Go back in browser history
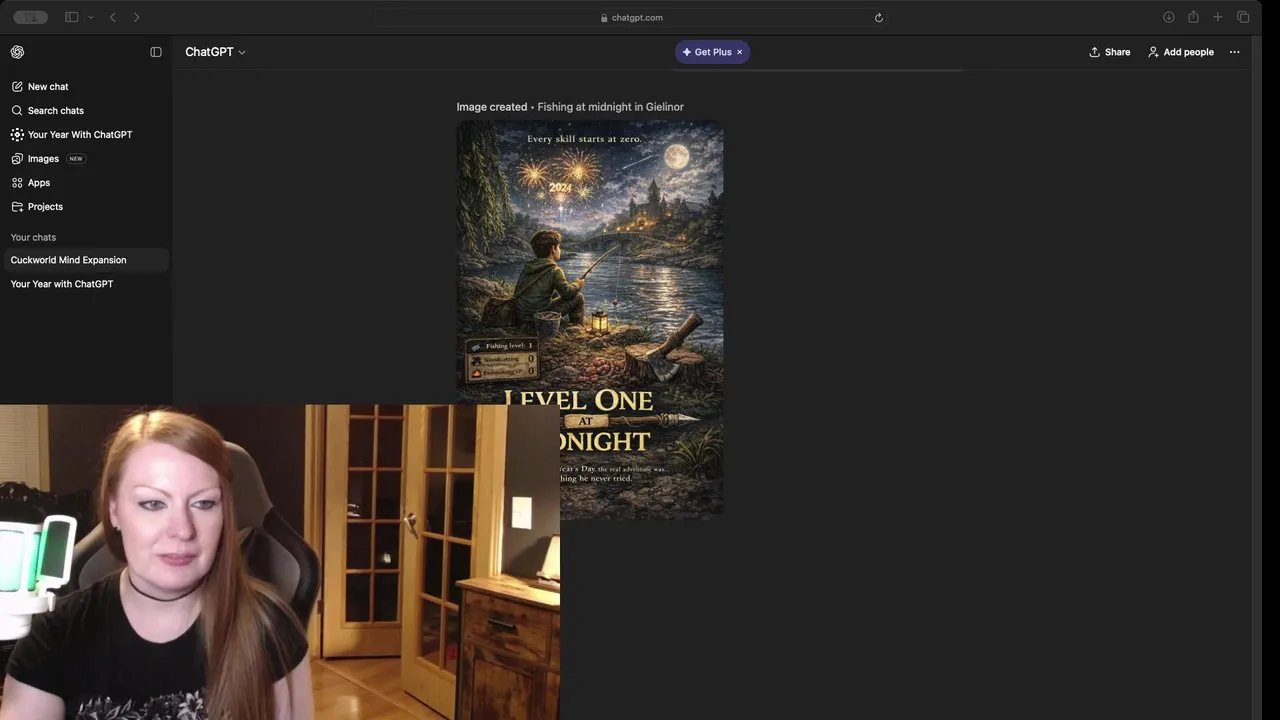Image resolution: width=1280 pixels, height=720 pixels. click(113, 17)
